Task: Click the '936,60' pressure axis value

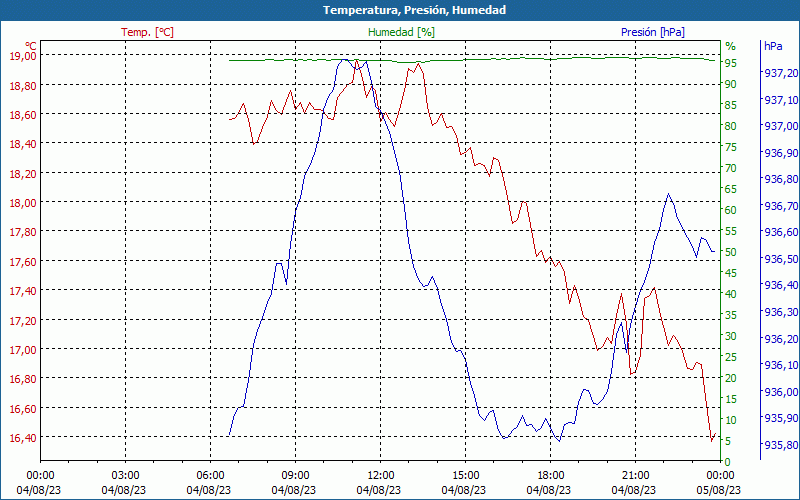Action: click(781, 233)
